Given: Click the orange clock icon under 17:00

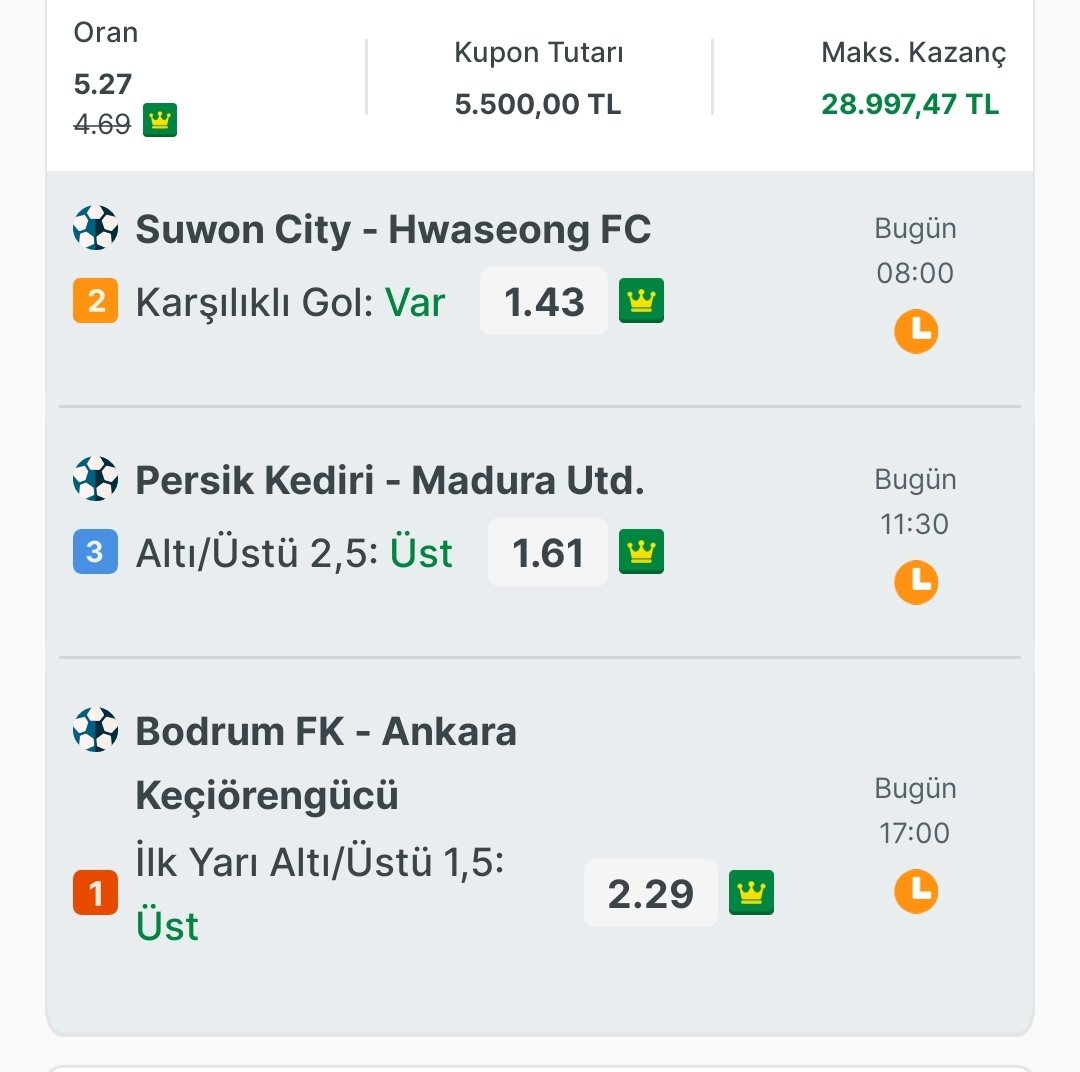Looking at the screenshot, I should coord(916,891).
